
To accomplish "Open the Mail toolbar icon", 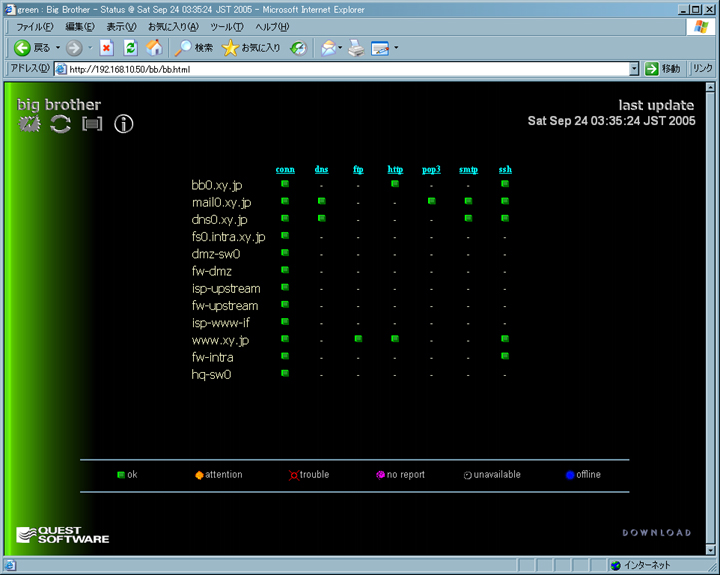I will click(x=328, y=47).
